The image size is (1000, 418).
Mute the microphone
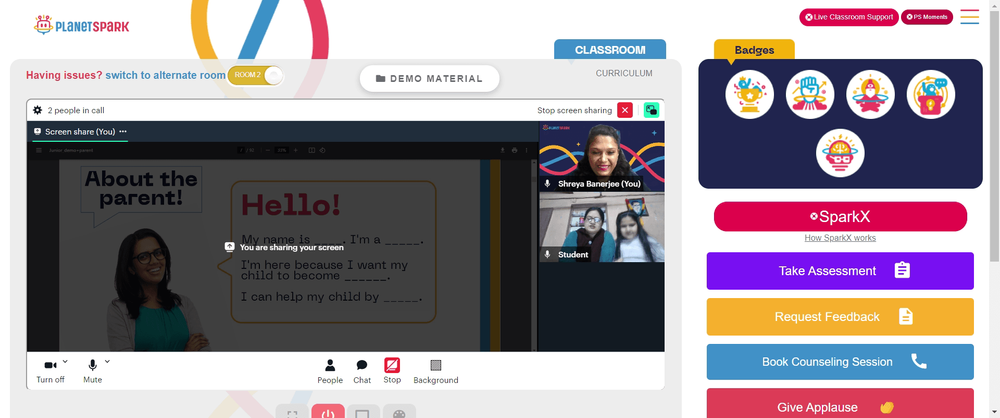tap(92, 371)
